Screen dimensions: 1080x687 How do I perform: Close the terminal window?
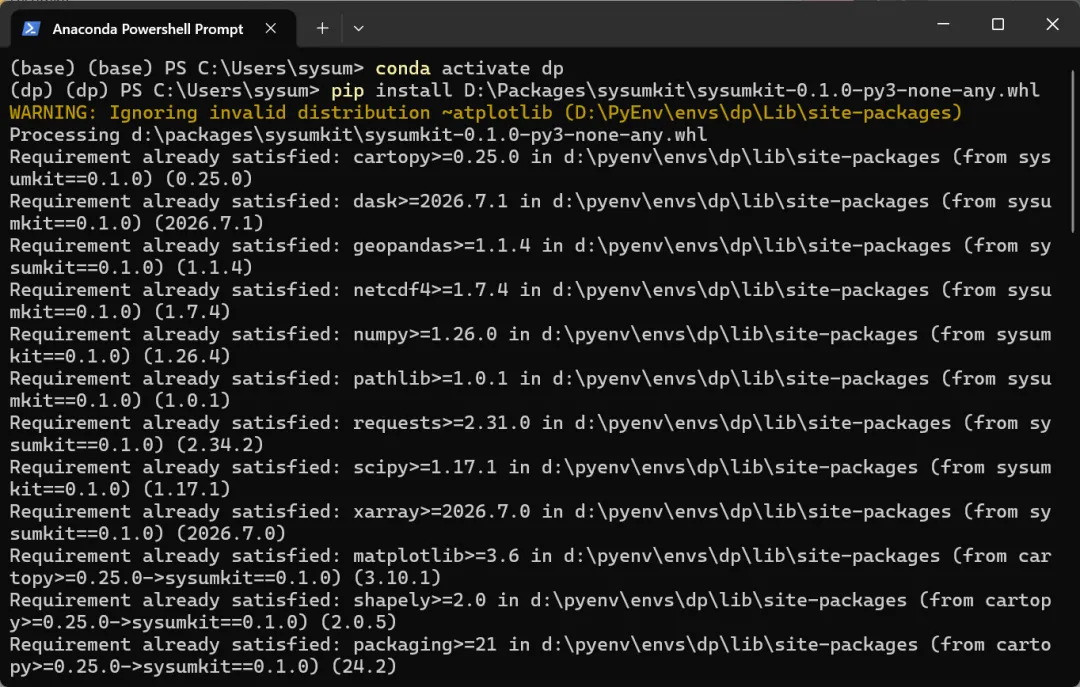[x=1052, y=24]
